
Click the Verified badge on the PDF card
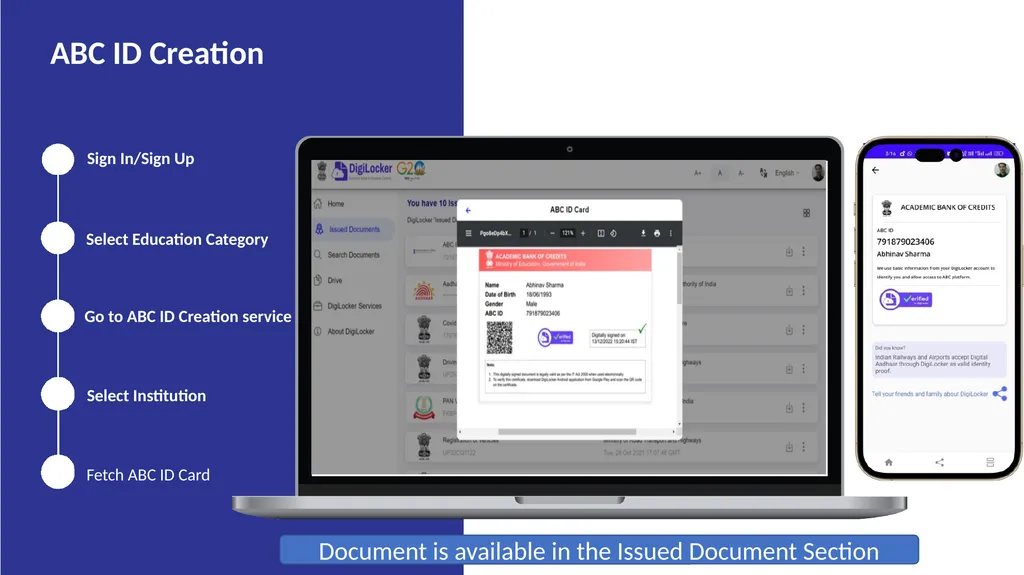[x=555, y=337]
